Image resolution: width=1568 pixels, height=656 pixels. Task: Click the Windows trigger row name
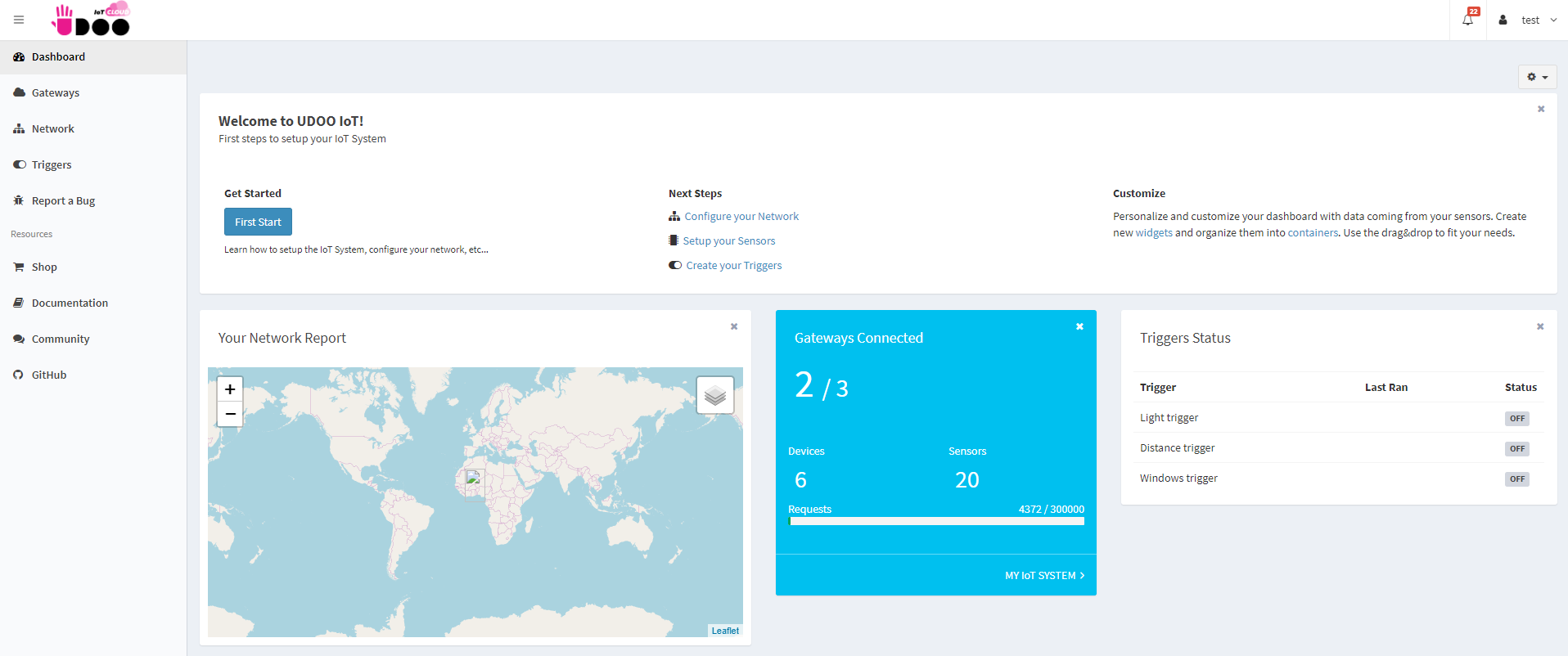pos(1178,478)
